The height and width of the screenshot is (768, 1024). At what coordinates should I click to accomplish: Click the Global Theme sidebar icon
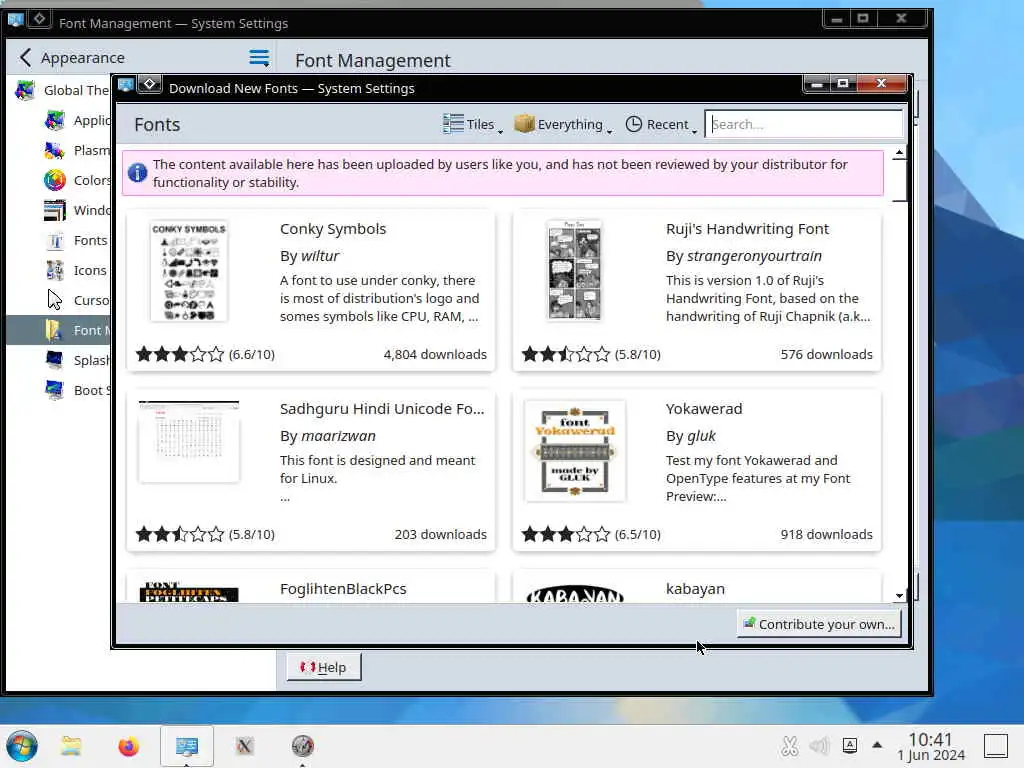[25, 90]
